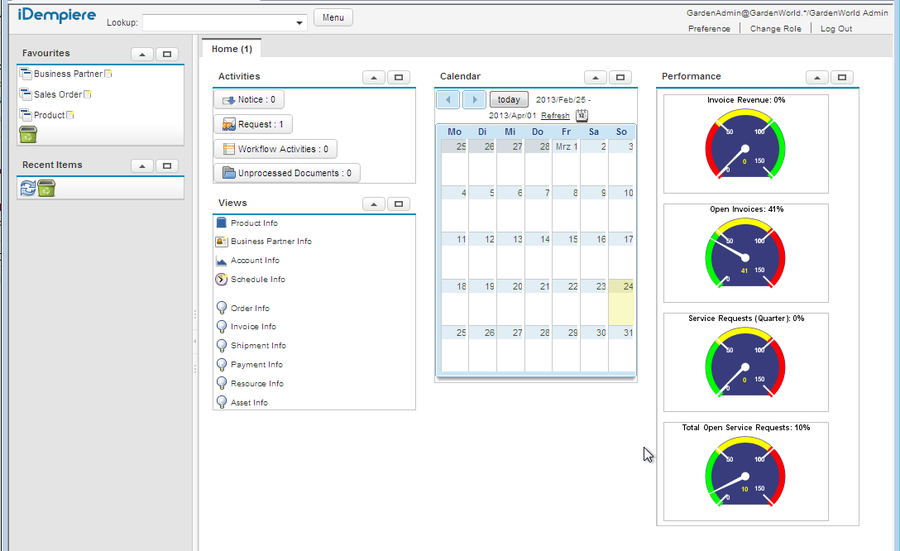Switch to the Home (1) tab
This screenshot has width=900, height=551.
231,49
